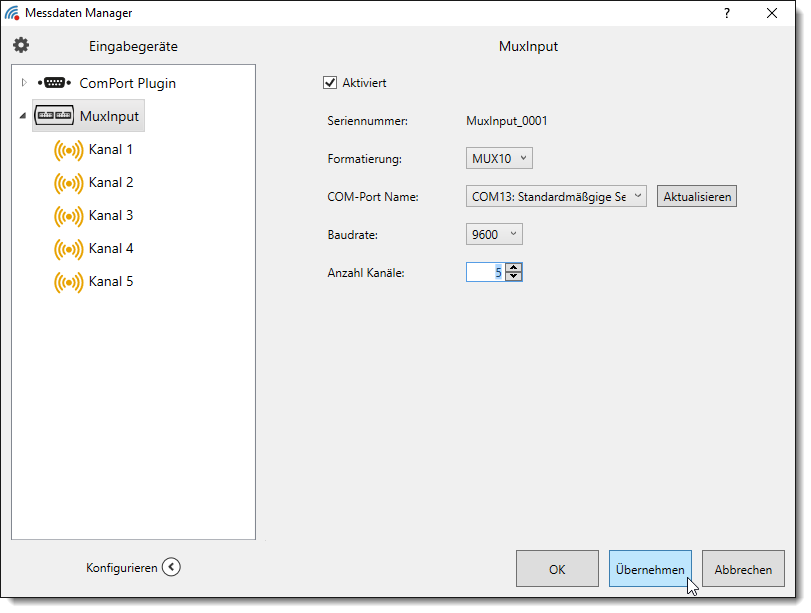Click the settings gear icon
811x613 pixels.
coord(21,46)
